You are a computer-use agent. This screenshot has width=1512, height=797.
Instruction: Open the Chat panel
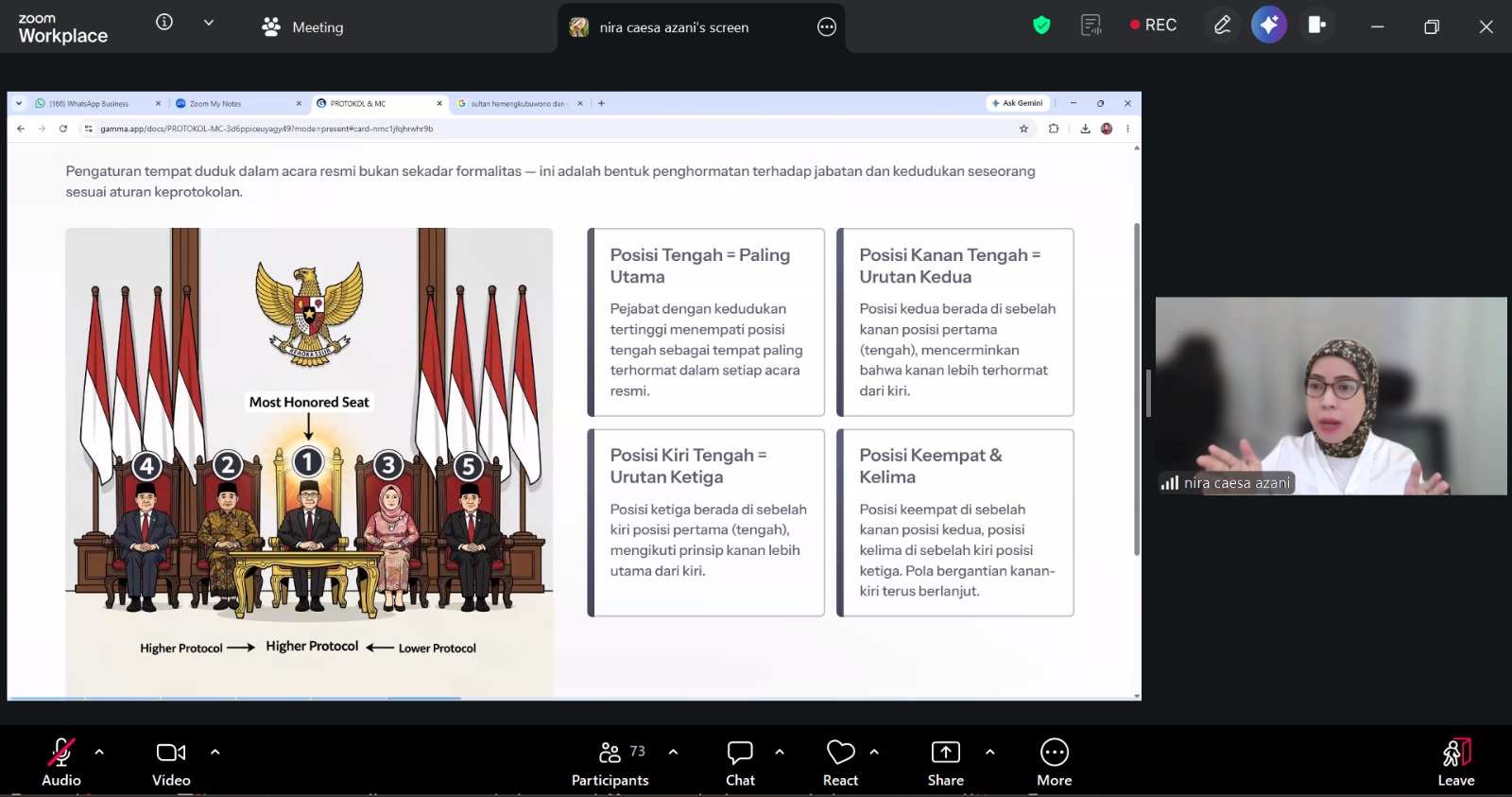pos(740,762)
